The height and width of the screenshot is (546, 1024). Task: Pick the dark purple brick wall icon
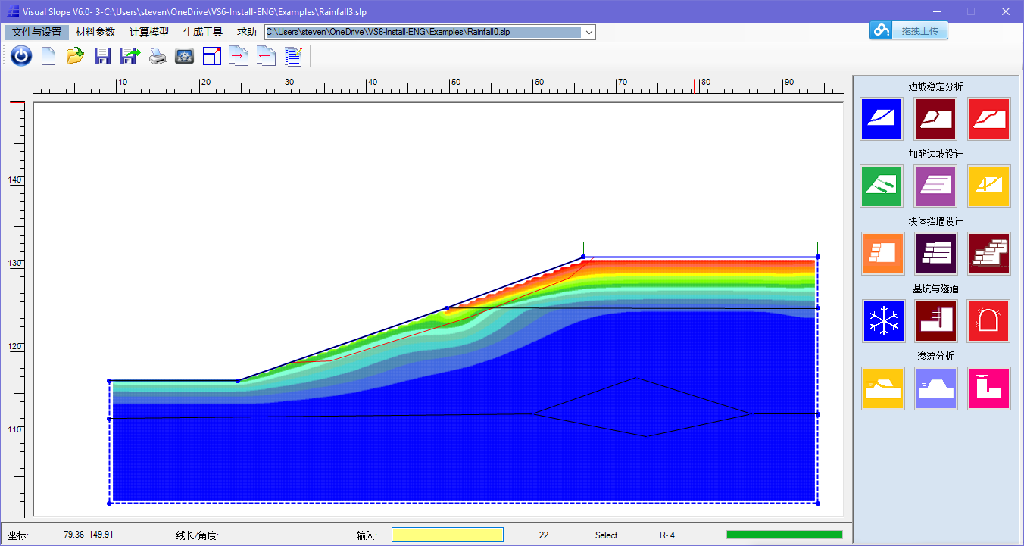[x=935, y=253]
